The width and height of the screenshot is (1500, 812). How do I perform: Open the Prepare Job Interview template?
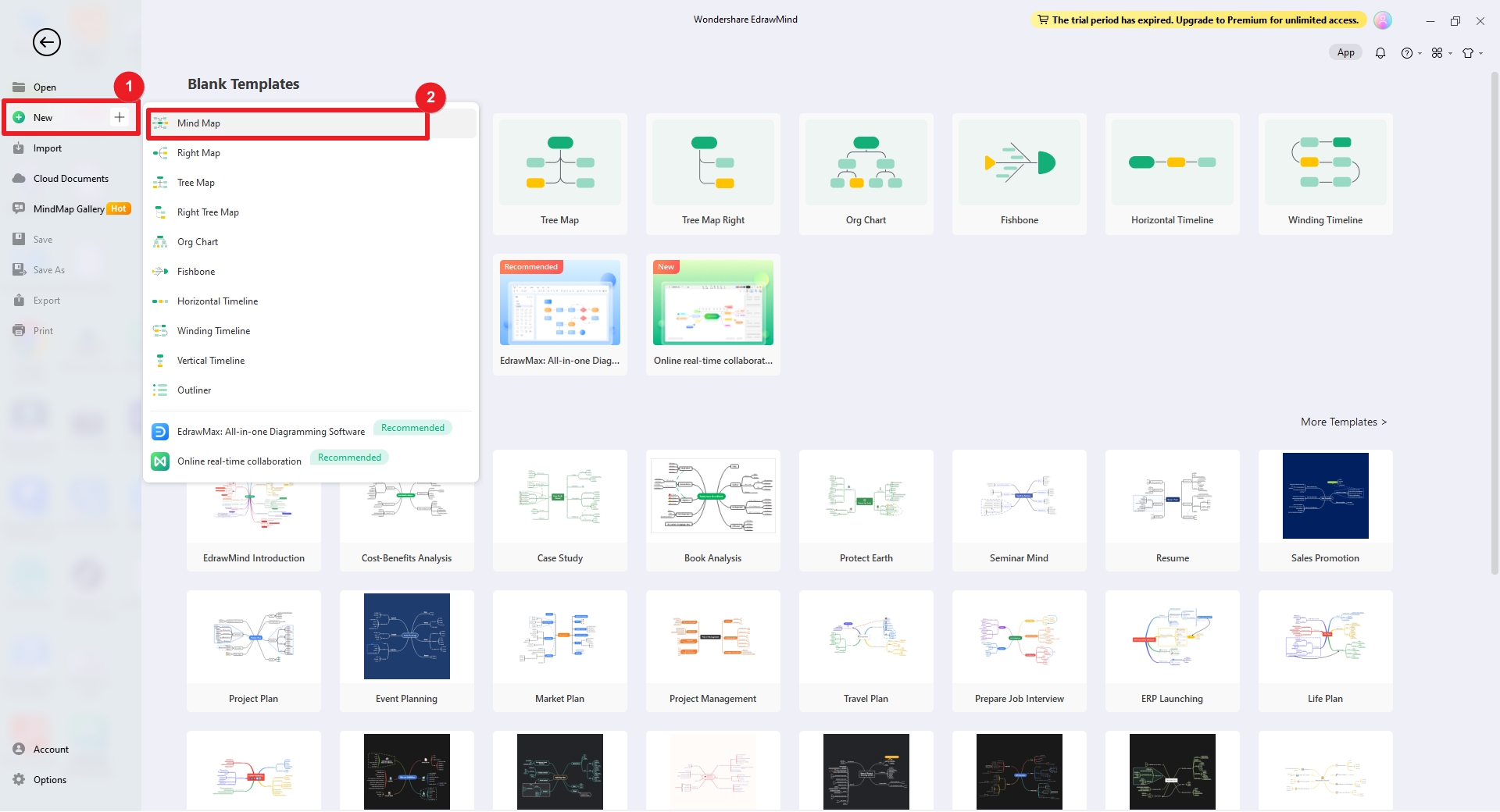[1020, 651]
